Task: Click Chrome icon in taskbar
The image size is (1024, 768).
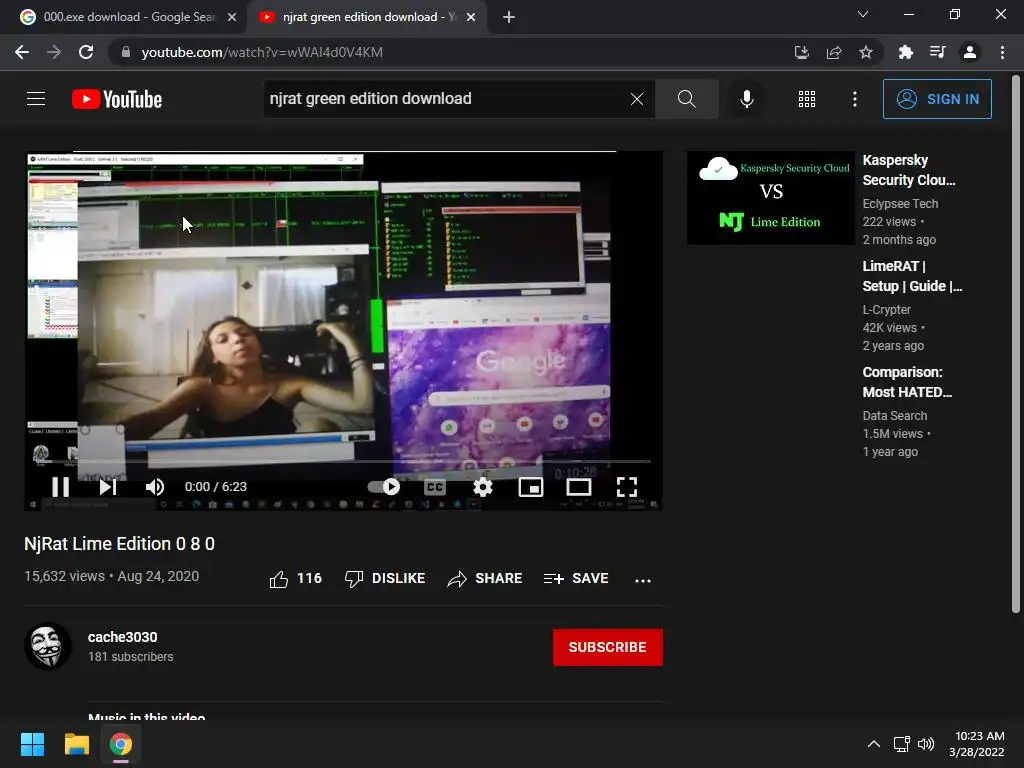Action: 121,744
